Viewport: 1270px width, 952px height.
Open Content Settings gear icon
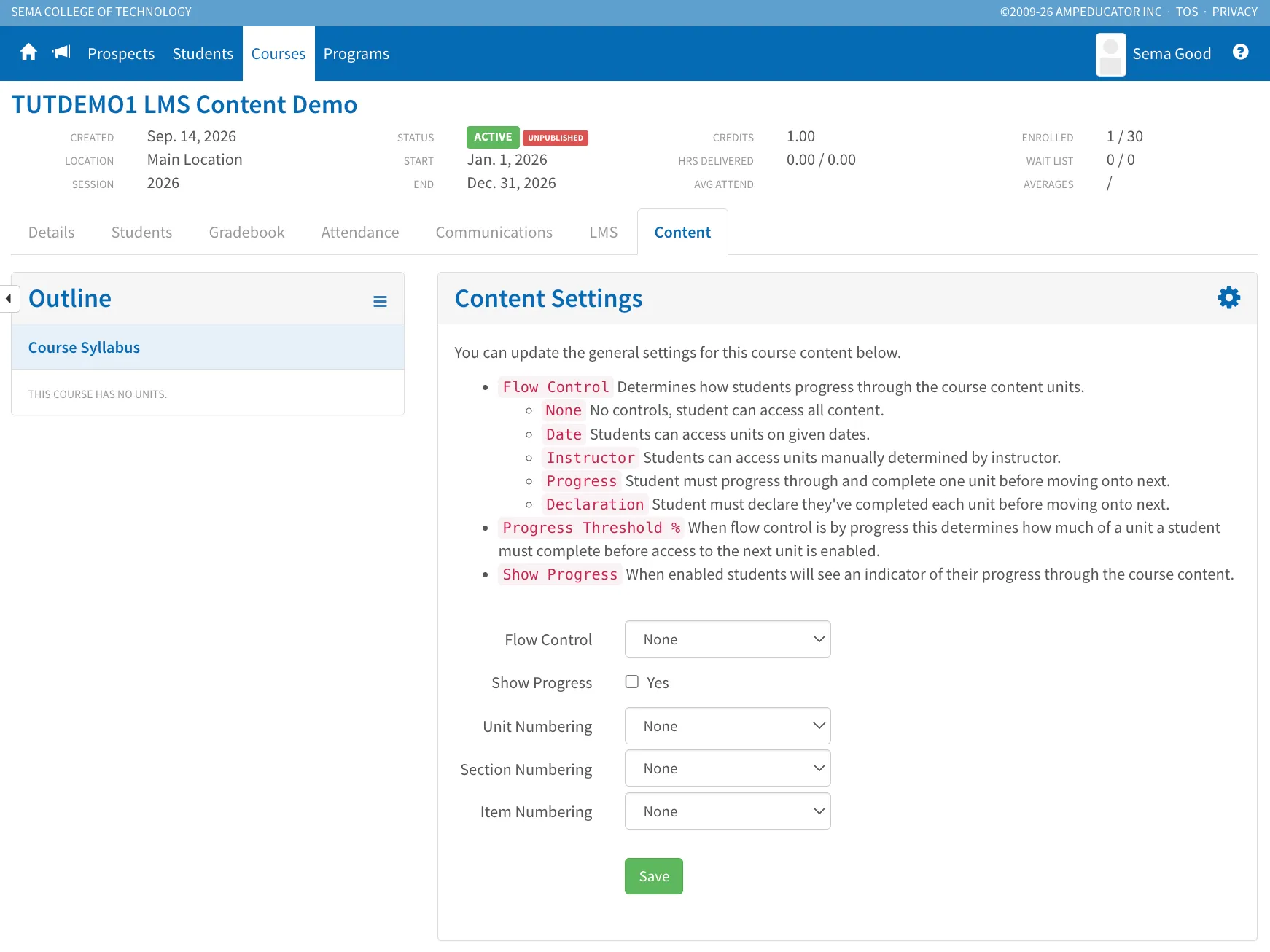[x=1228, y=297]
